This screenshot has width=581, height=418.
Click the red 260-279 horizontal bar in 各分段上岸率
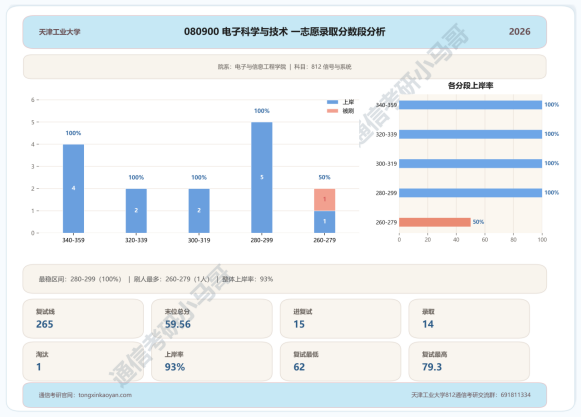[x=435, y=222]
